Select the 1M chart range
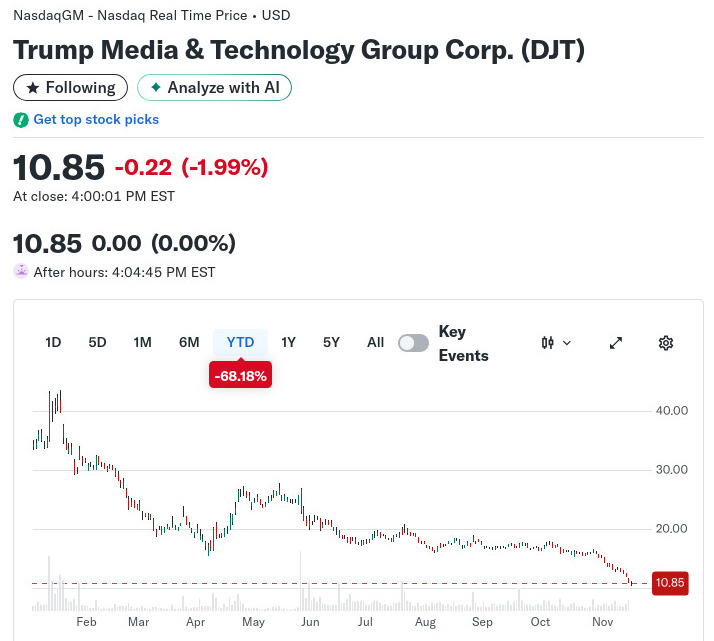 [x=143, y=342]
